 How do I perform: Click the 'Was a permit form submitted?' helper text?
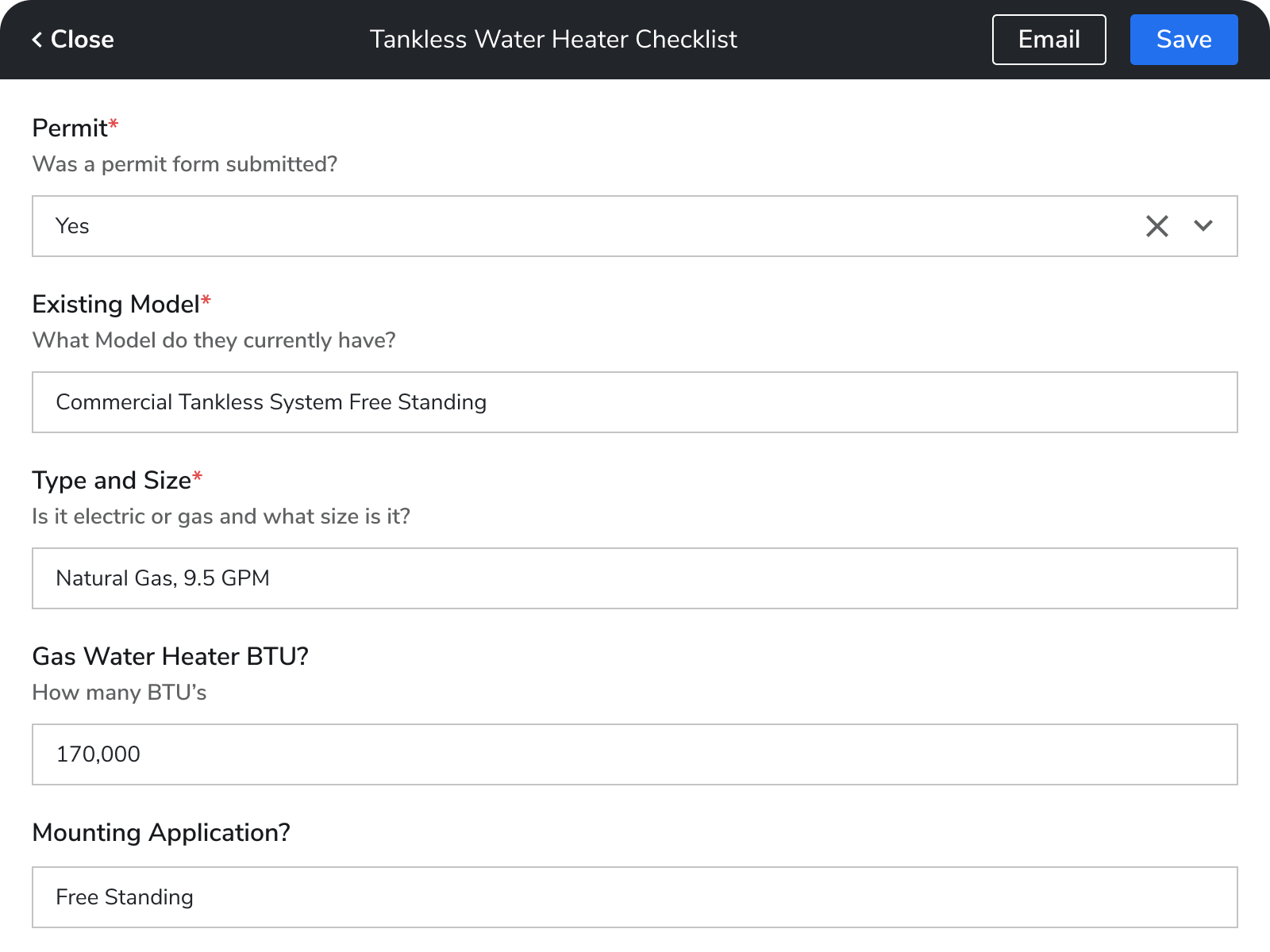[184, 164]
